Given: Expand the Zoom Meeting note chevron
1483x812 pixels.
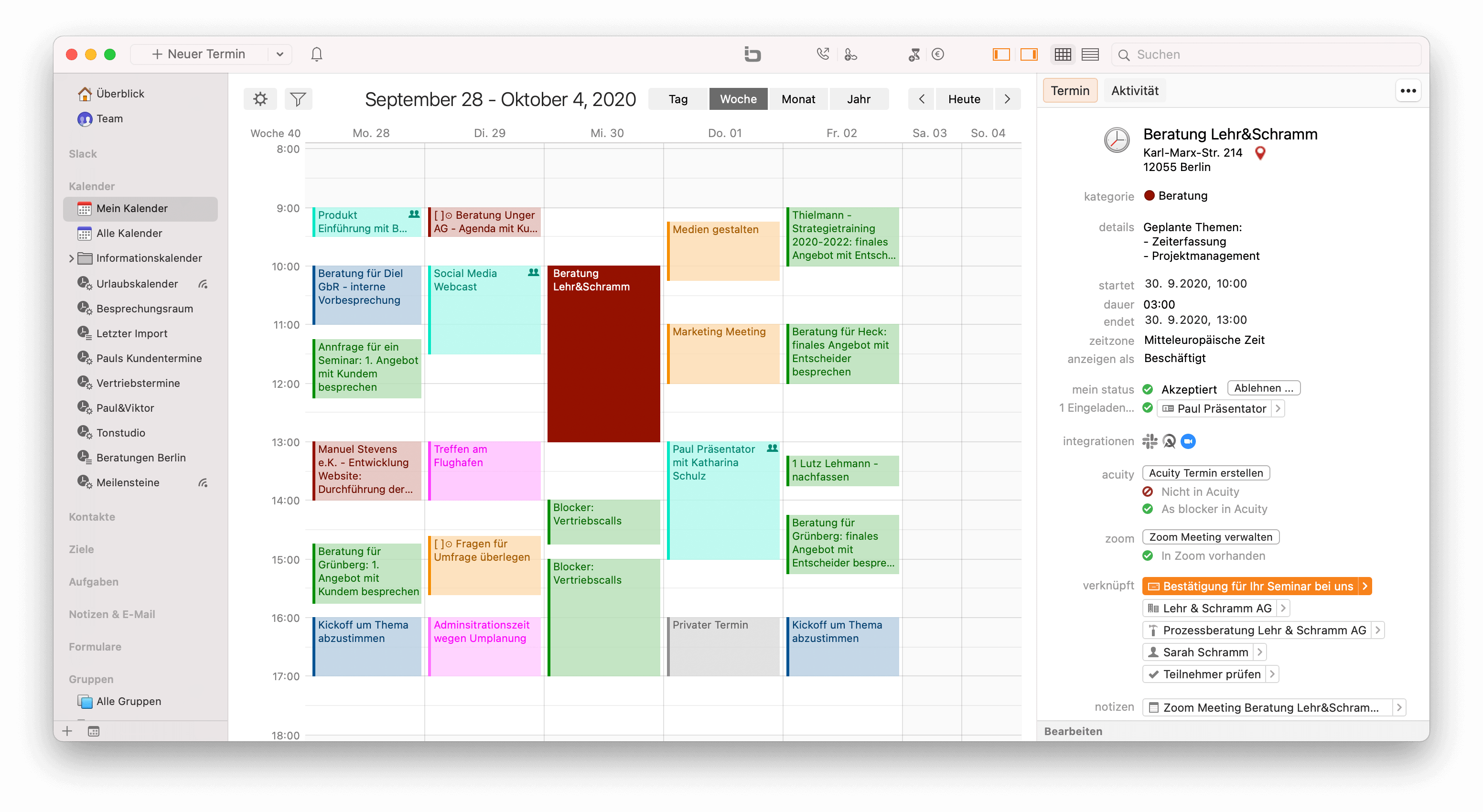Looking at the screenshot, I should 1399,707.
